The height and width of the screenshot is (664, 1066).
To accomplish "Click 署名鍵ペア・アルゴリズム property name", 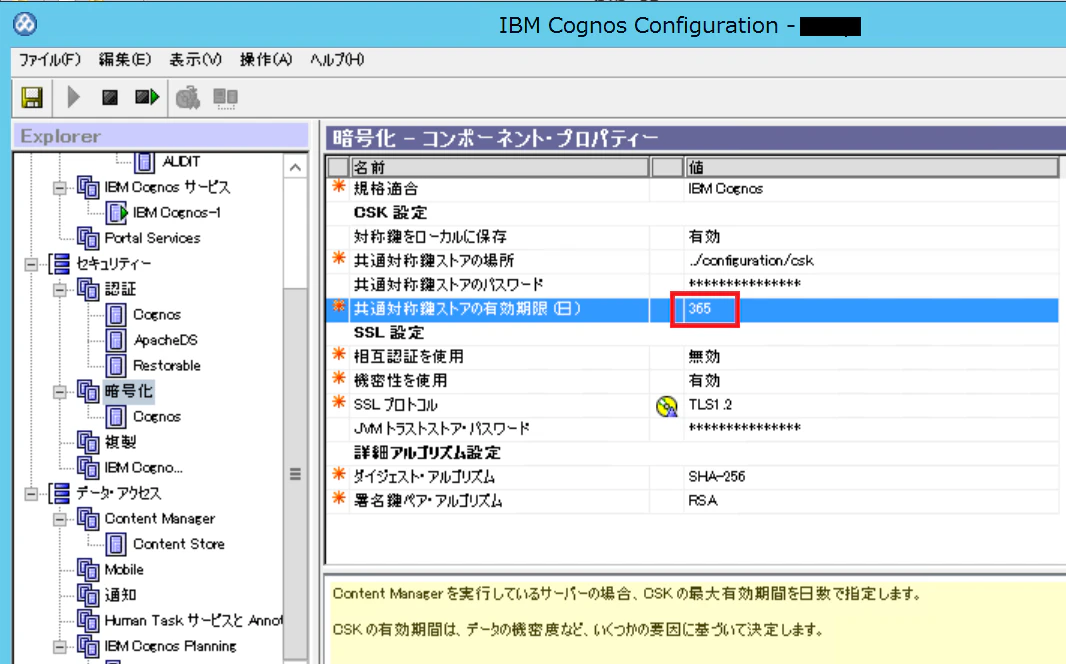I will click(428, 501).
